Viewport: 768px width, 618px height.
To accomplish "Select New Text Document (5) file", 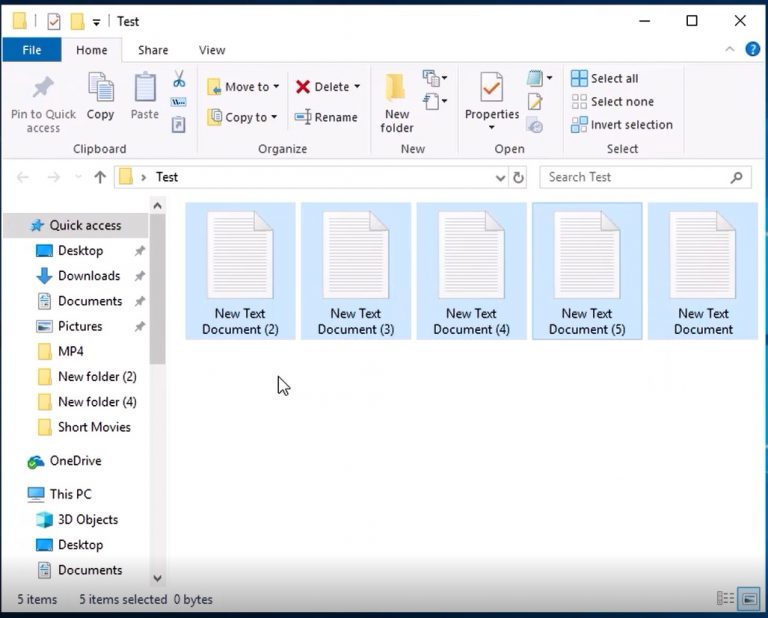I will pyautogui.click(x=587, y=271).
